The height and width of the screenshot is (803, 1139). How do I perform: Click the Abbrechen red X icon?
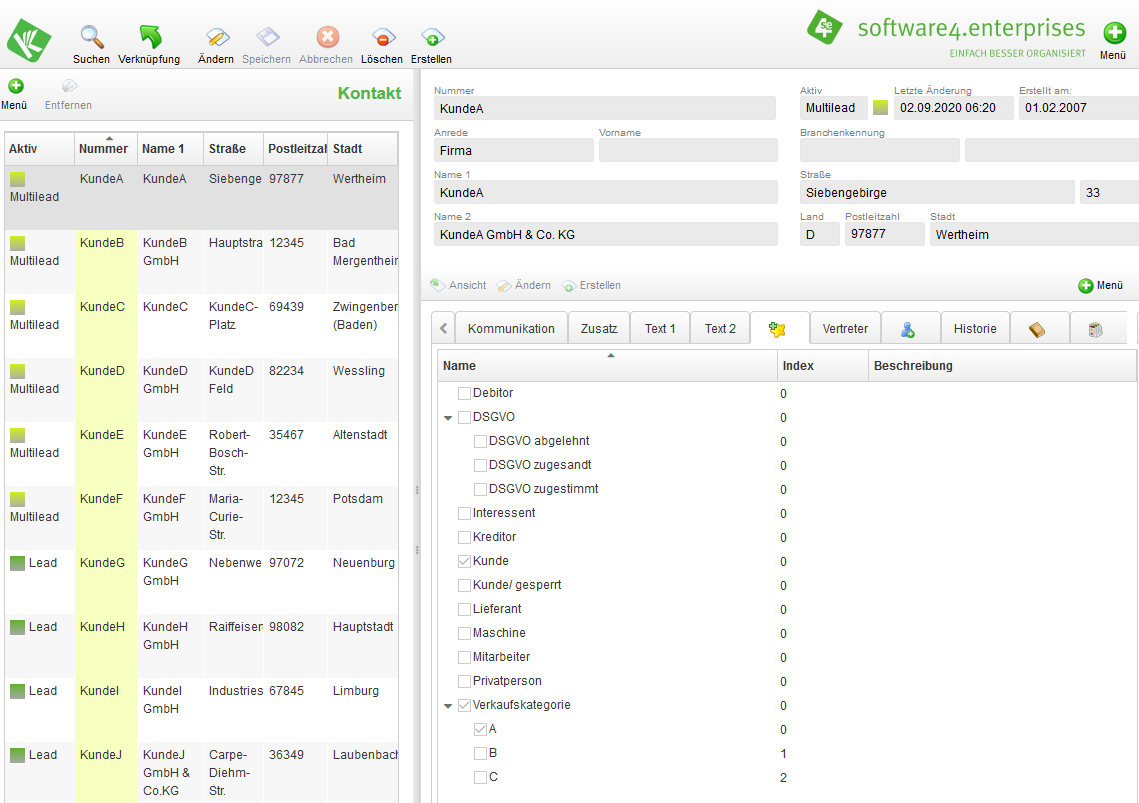(327, 36)
